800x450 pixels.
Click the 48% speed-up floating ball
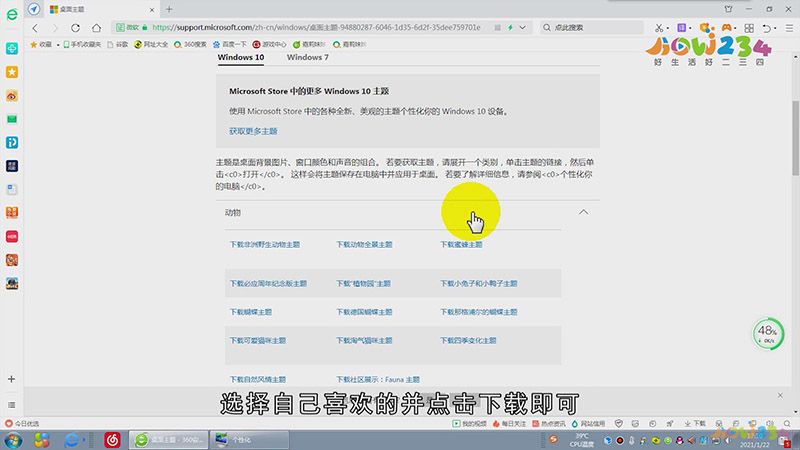(768, 334)
